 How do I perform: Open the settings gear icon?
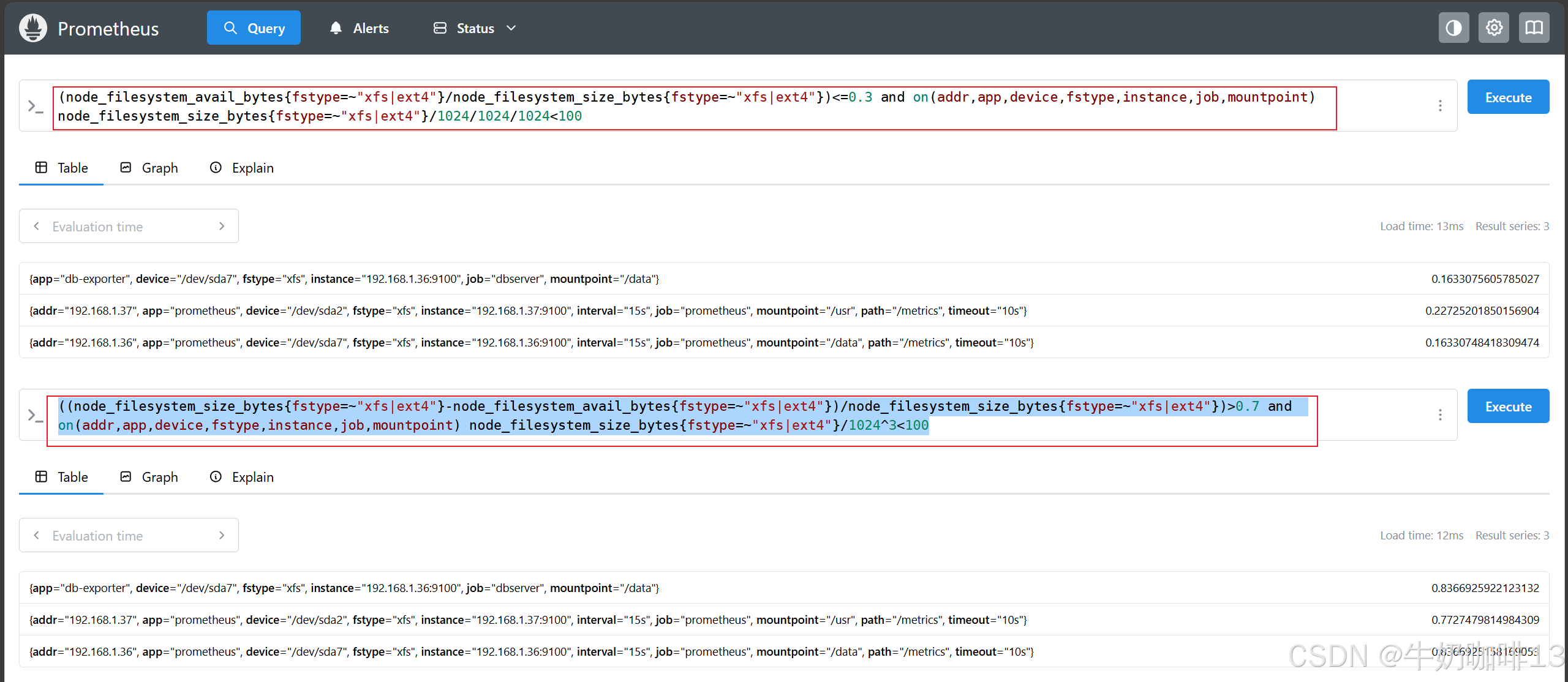[1494, 28]
